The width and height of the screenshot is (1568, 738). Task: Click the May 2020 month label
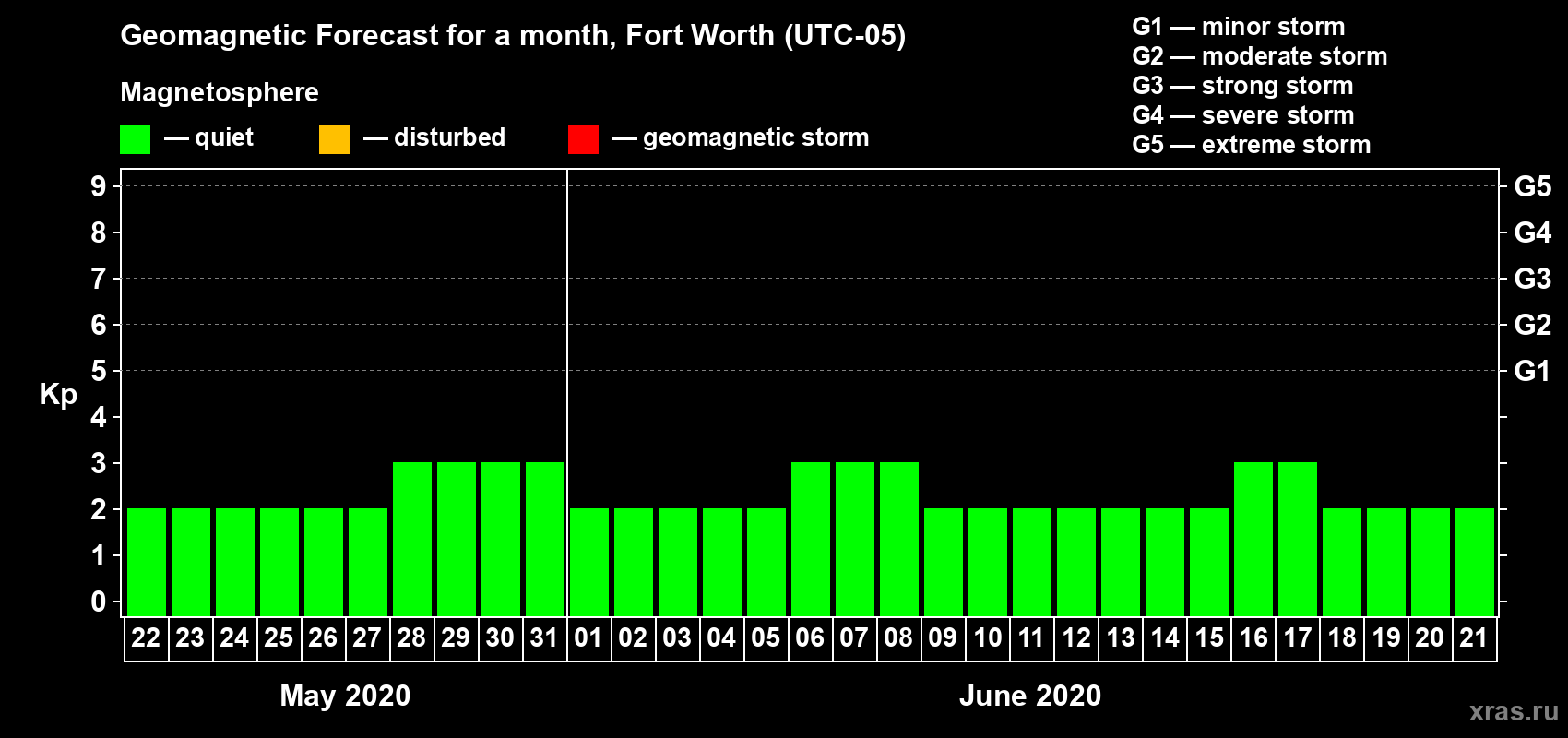click(x=345, y=696)
